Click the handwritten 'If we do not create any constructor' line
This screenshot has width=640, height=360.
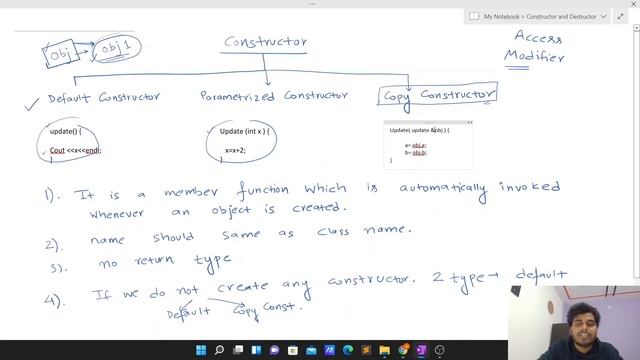coord(253,288)
